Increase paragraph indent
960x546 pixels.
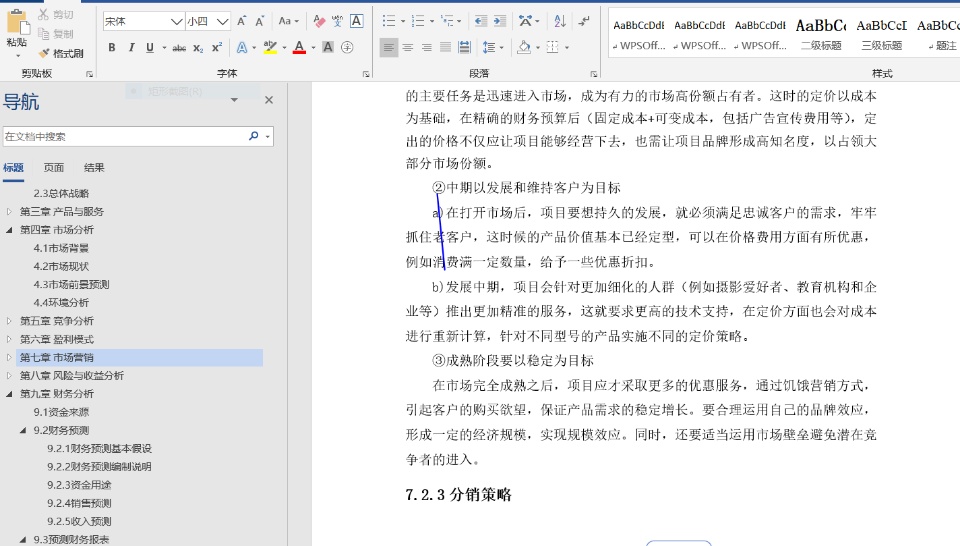point(499,21)
